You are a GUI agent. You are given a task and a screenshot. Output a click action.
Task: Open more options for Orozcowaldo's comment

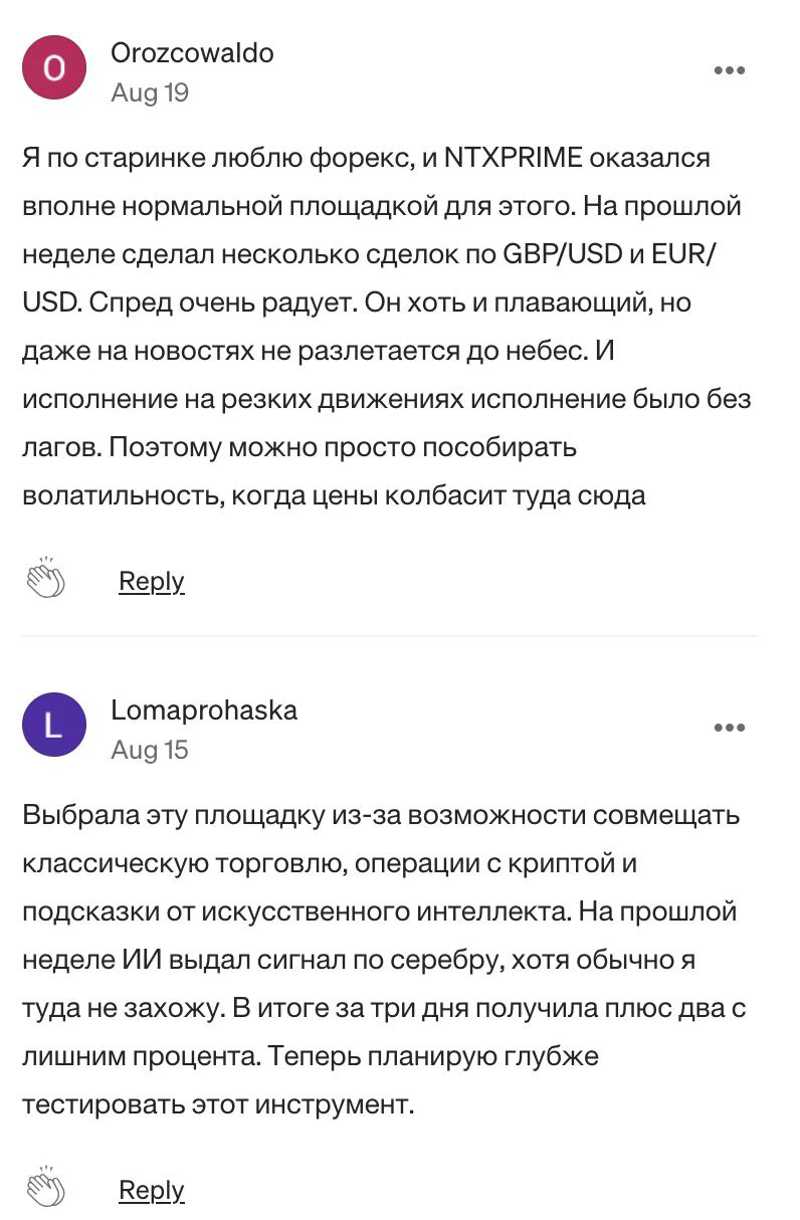click(x=729, y=70)
